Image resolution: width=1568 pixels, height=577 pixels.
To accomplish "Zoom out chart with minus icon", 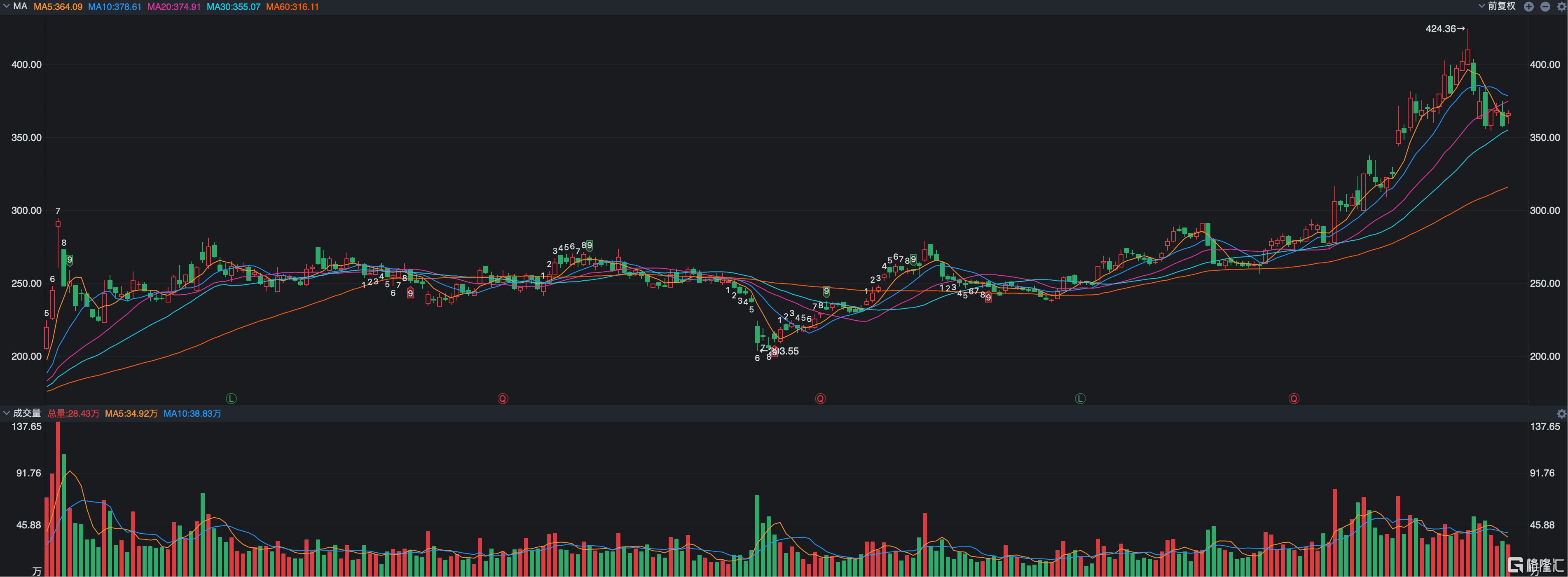I will tap(1545, 7).
